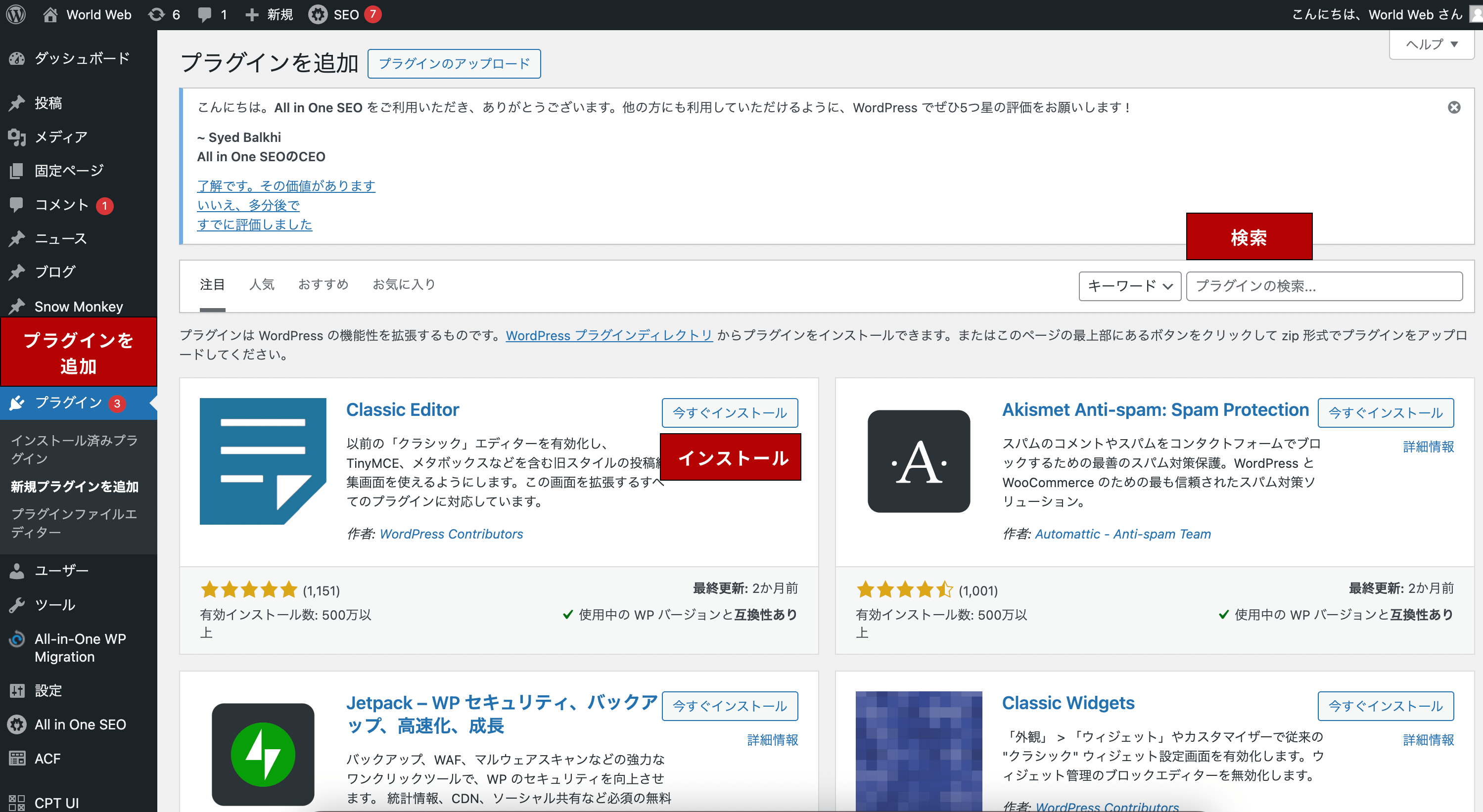1483x812 pixels.
Task: Open Jetpack 詳細情報 link
Action: pyautogui.click(x=773, y=740)
